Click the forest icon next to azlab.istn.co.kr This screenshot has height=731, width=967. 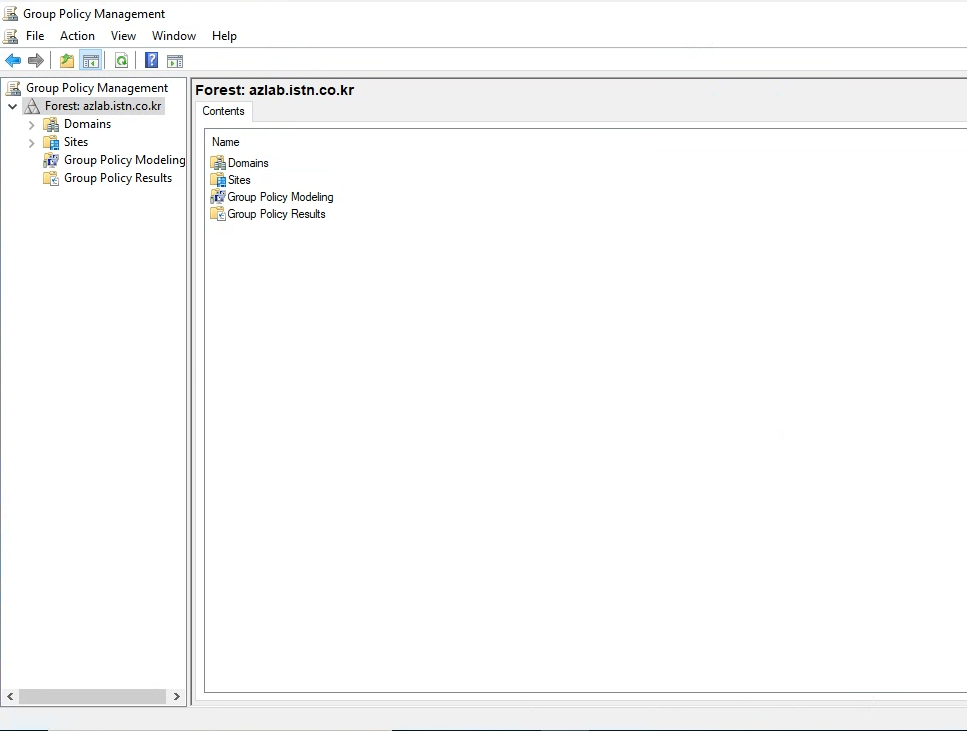(32, 106)
